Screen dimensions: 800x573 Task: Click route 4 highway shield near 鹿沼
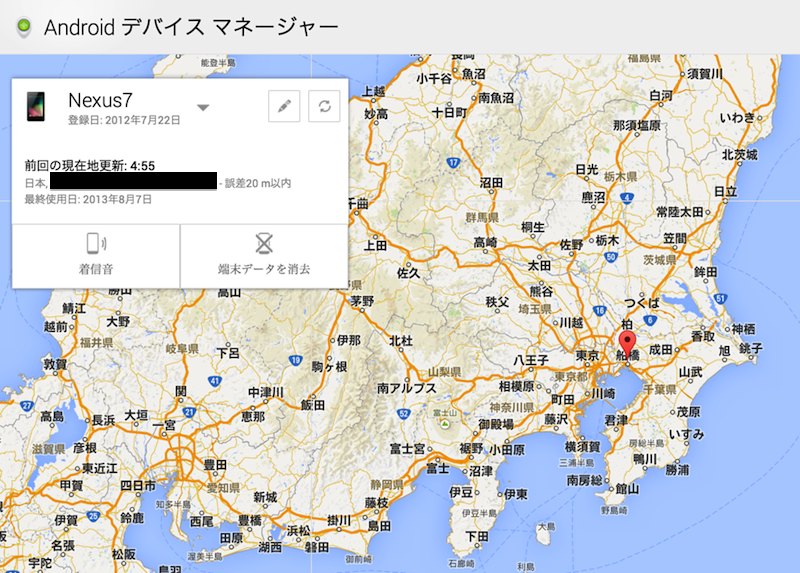coord(627,197)
